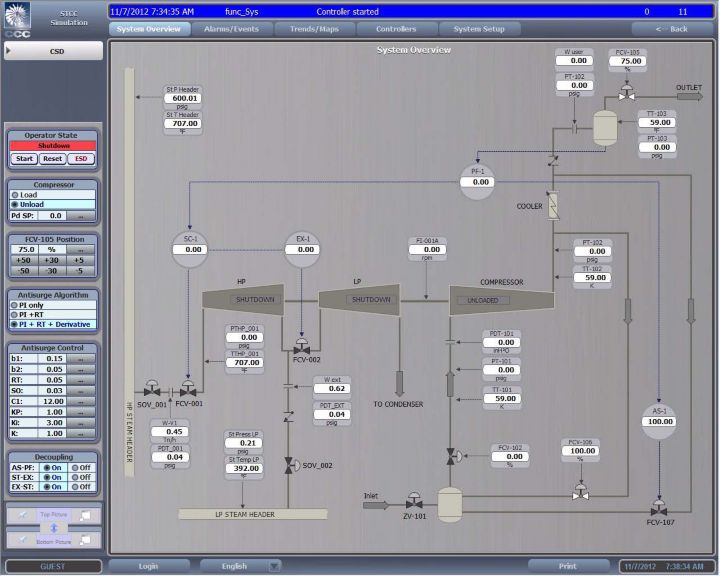Open the System Setup tab
The image size is (720, 576).
click(479, 29)
